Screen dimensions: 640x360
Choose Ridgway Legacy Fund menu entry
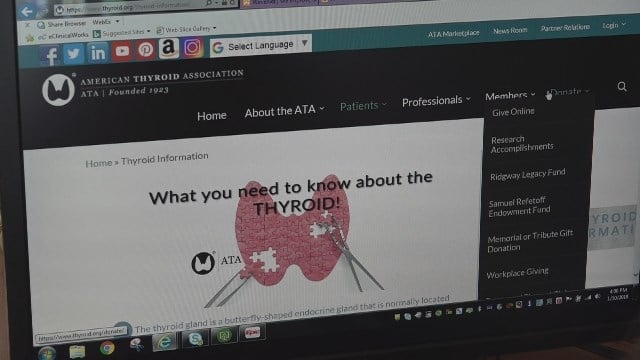(x=527, y=174)
